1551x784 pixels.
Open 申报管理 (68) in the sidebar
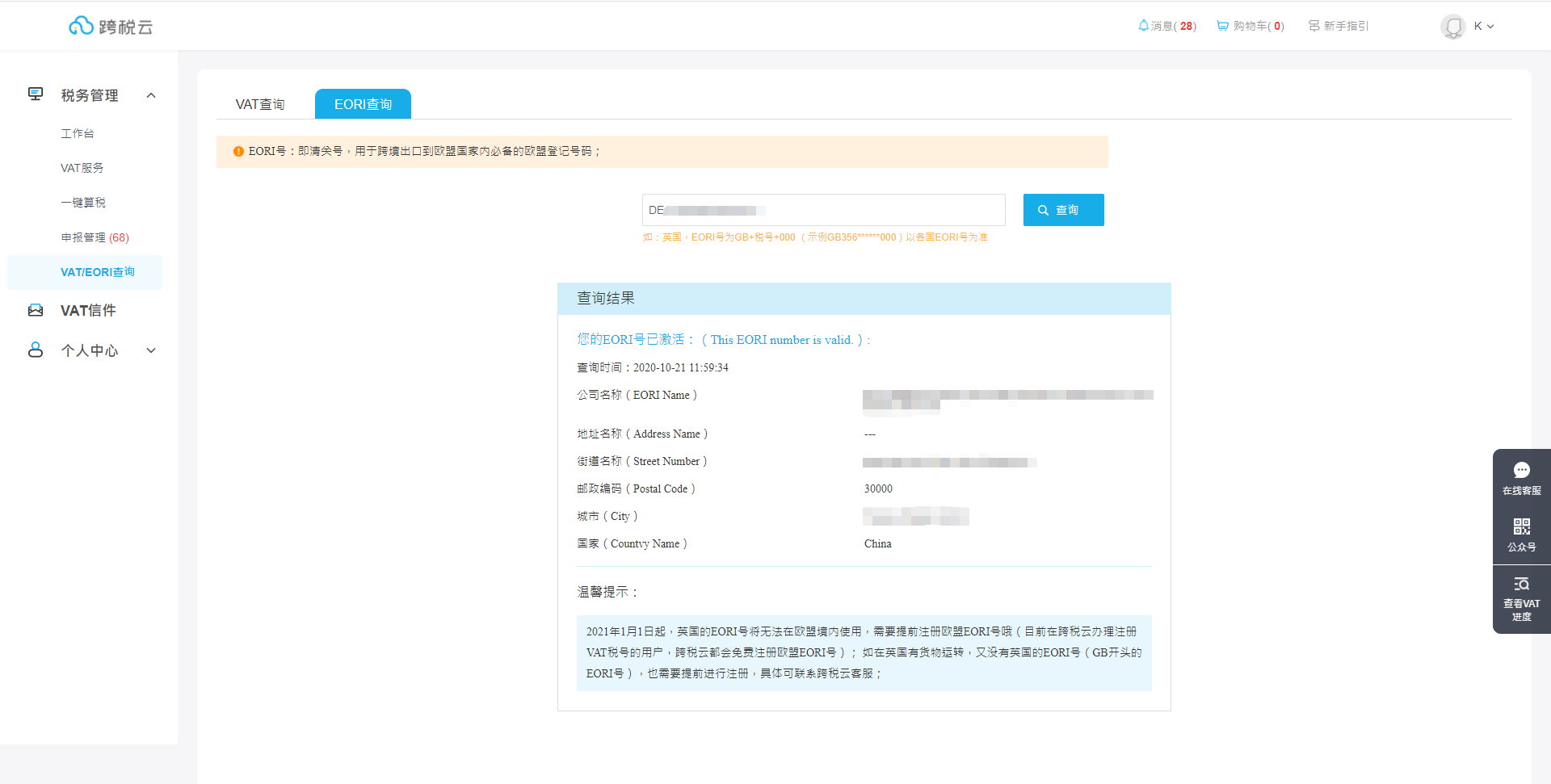95,237
